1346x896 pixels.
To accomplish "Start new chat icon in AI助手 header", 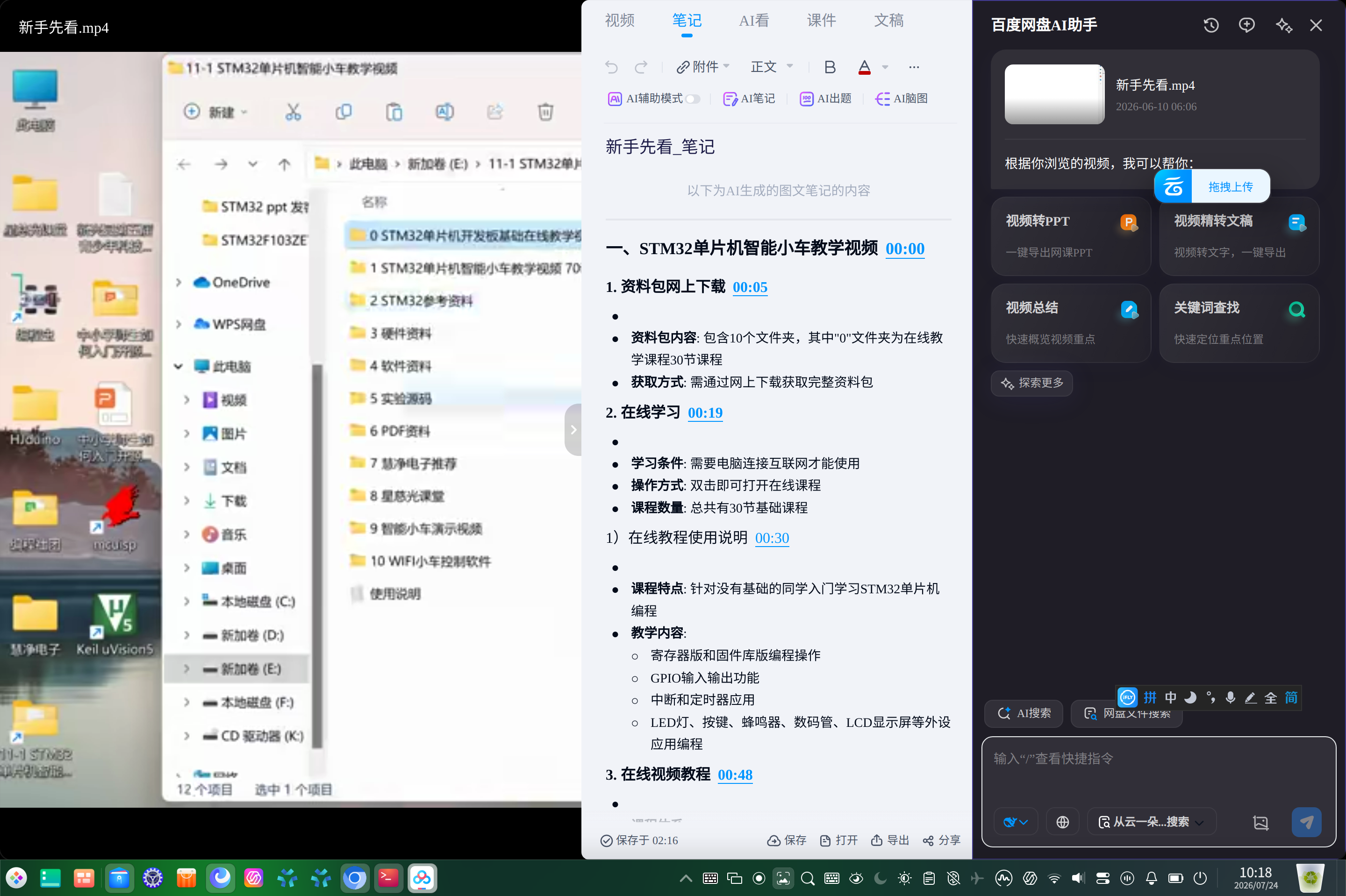I will 1246,25.
